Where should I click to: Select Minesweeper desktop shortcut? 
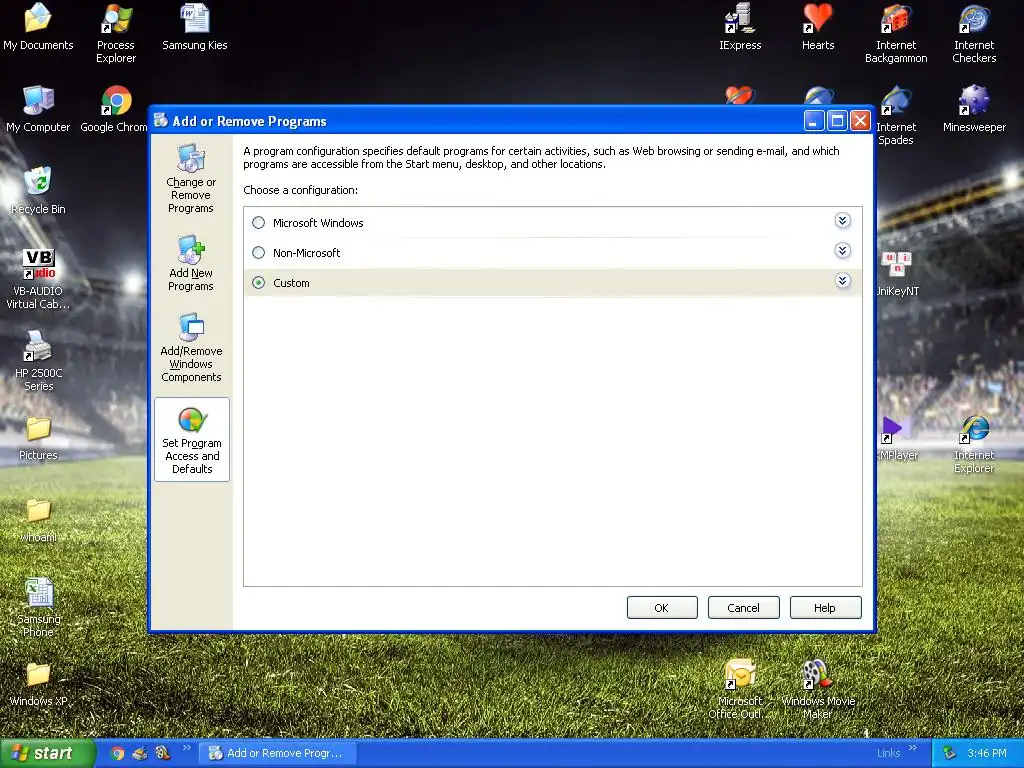point(974,109)
